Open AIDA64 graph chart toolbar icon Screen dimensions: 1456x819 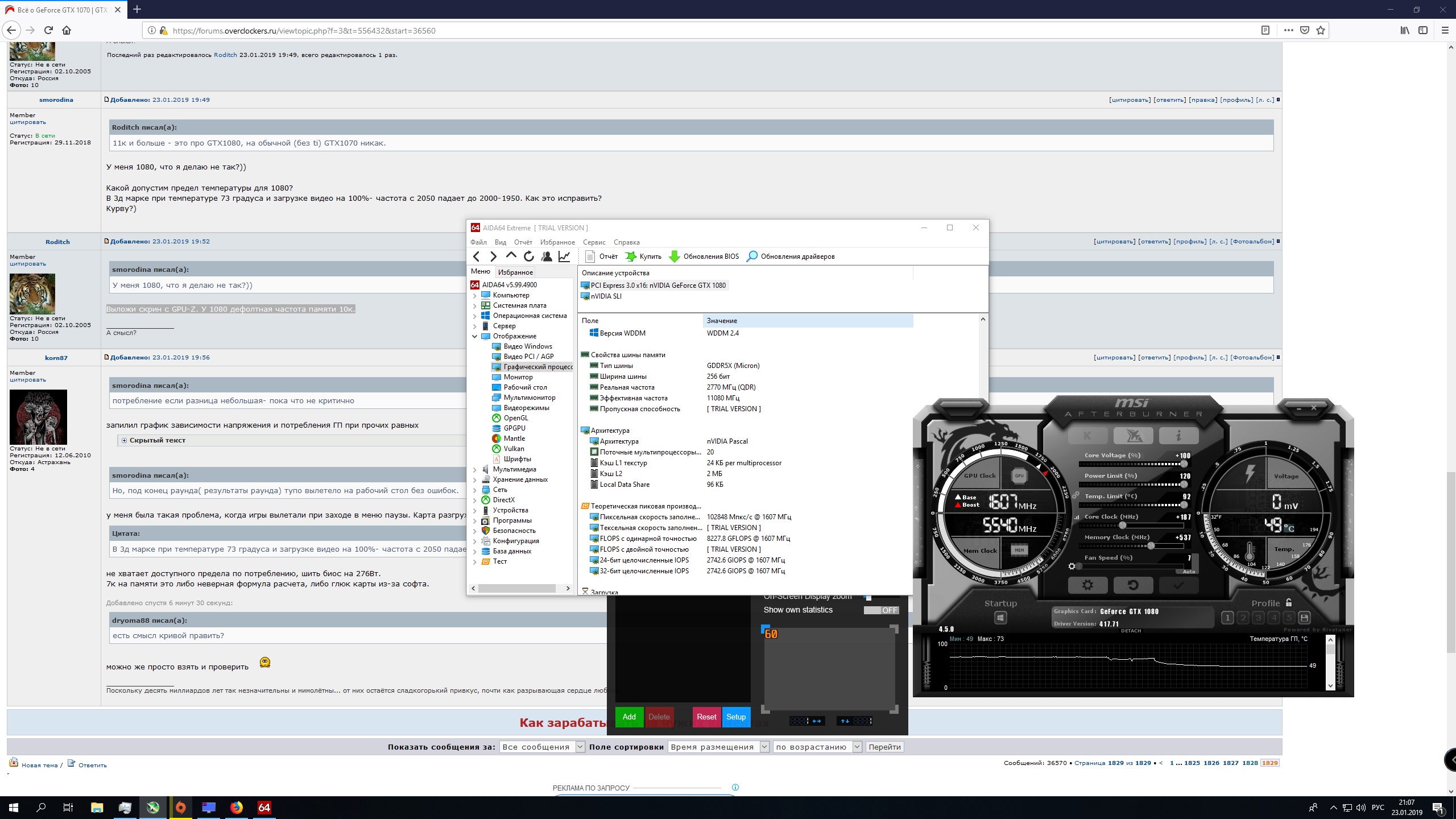click(x=564, y=257)
